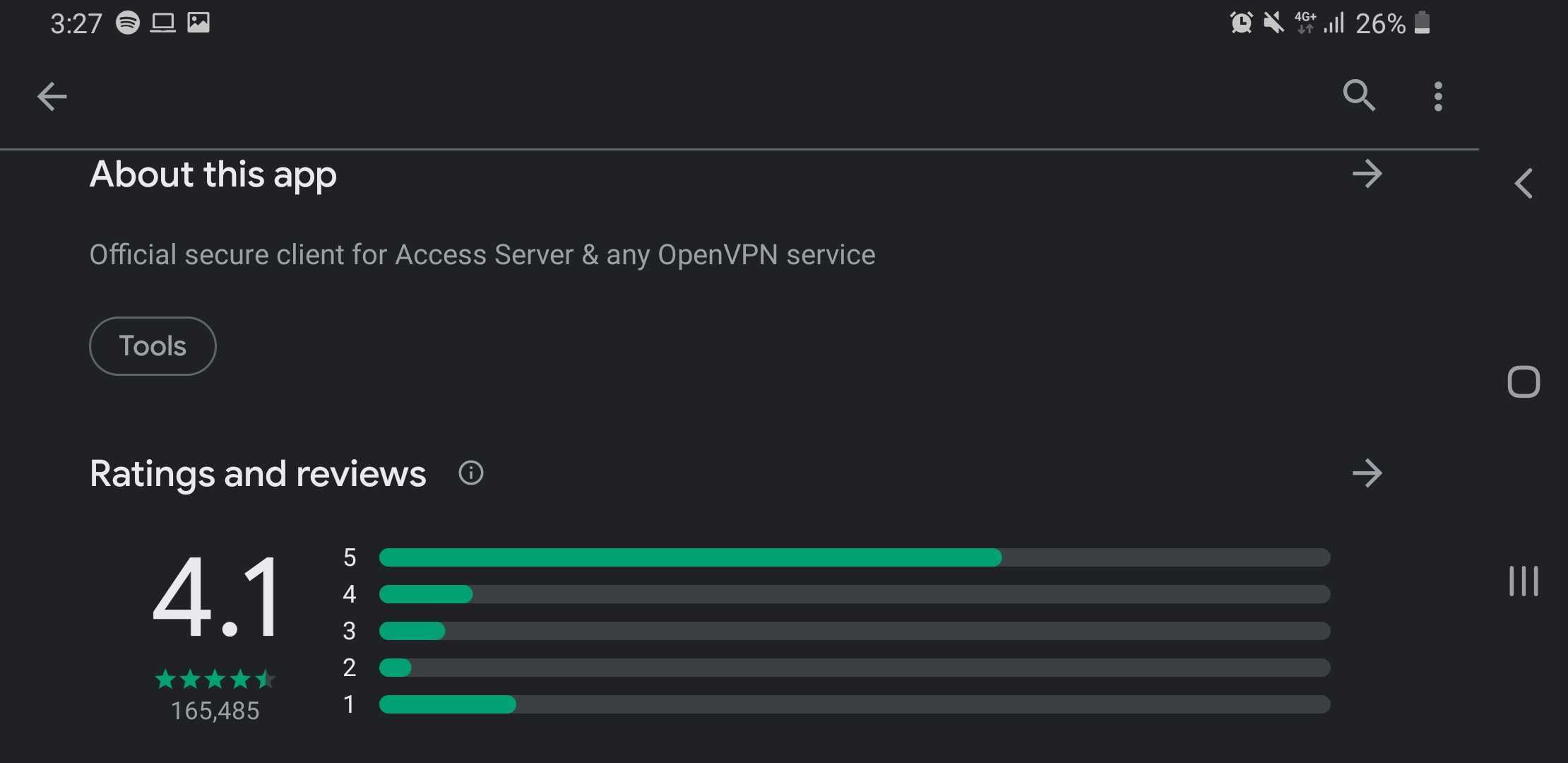Viewport: 1568px width, 763px height.
Task: Click the 5-star rating bar
Action: click(855, 557)
